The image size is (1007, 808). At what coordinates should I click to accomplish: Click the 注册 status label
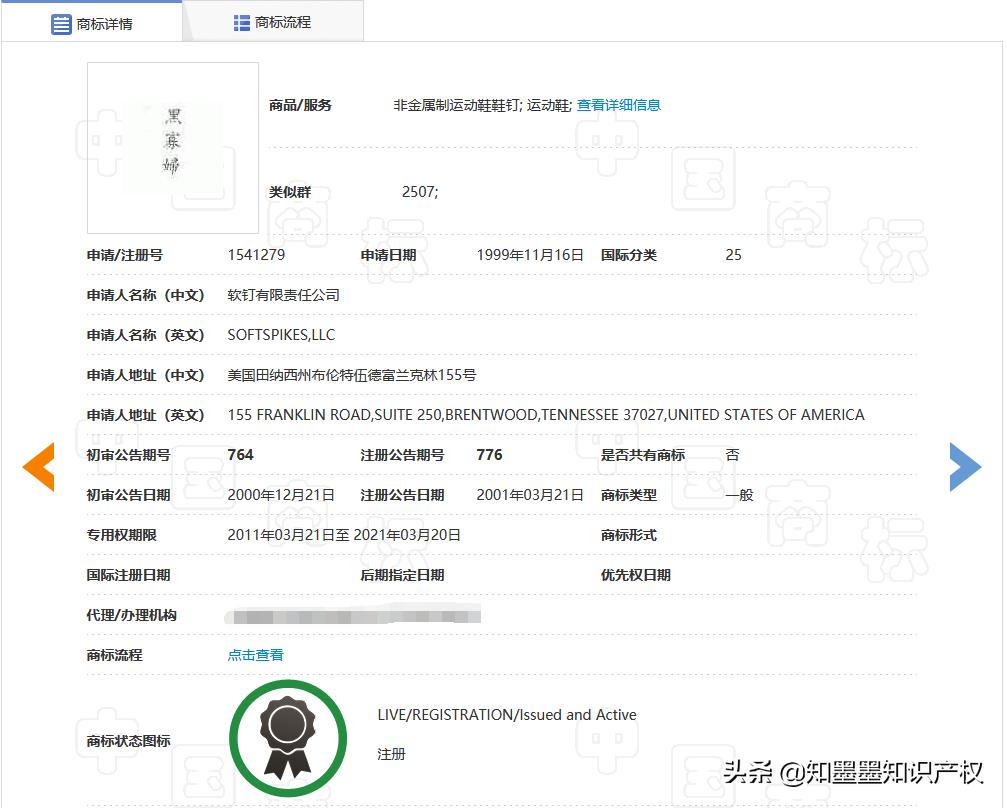point(391,754)
